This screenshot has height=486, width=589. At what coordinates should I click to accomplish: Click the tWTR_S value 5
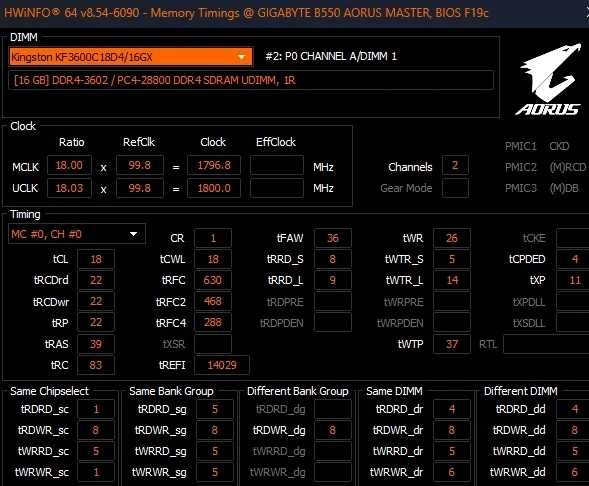(x=452, y=259)
